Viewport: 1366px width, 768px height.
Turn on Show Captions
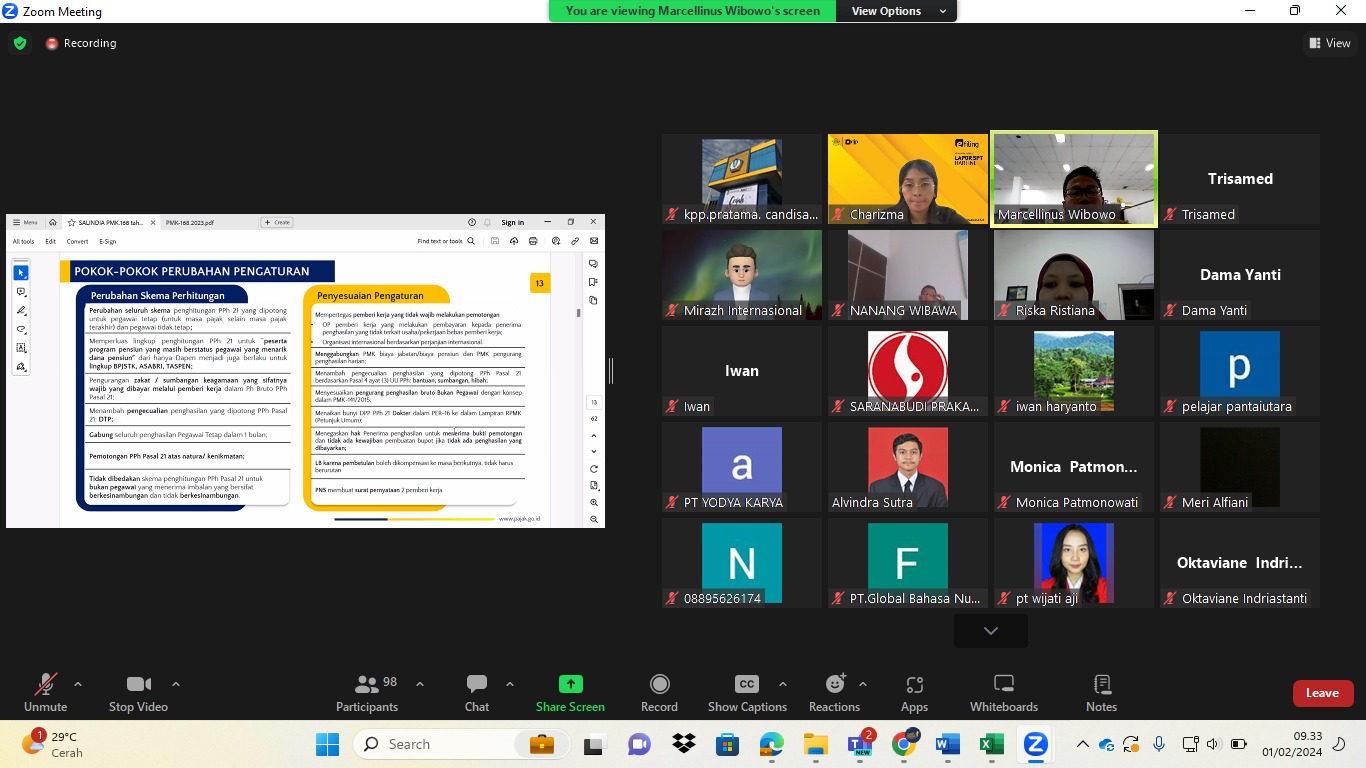747,692
